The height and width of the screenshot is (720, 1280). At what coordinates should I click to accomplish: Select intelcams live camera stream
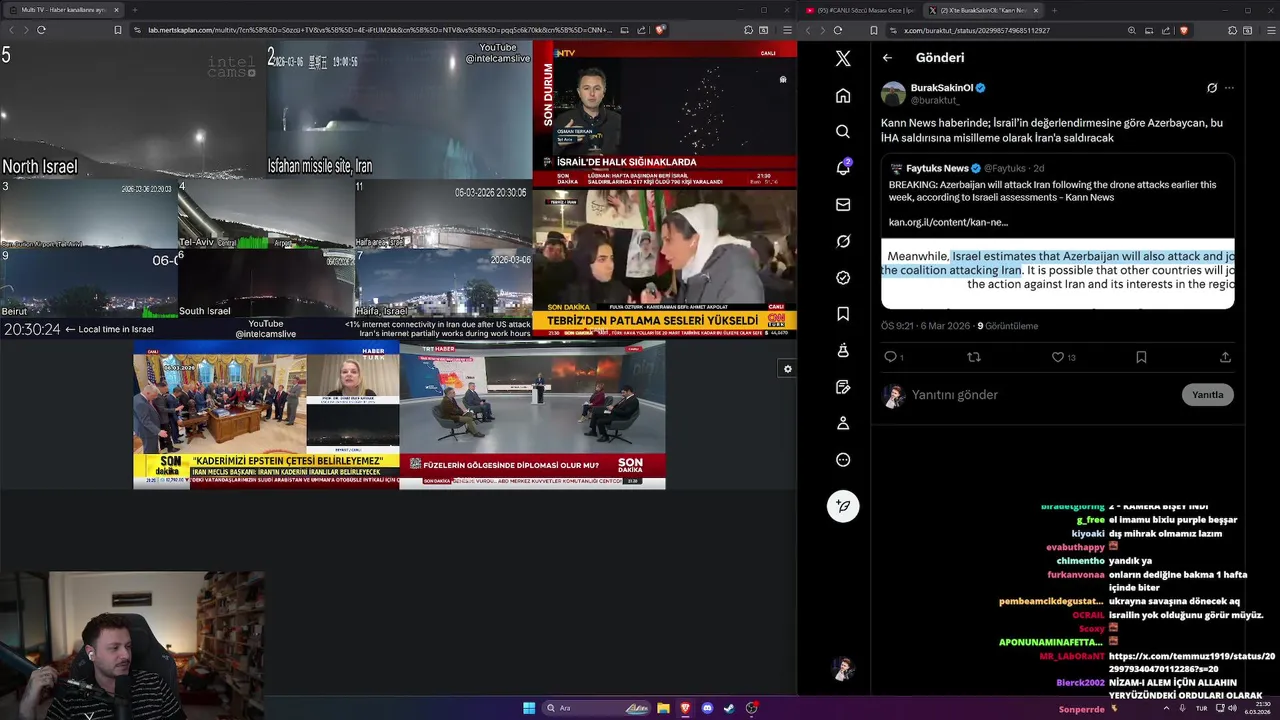(266, 188)
